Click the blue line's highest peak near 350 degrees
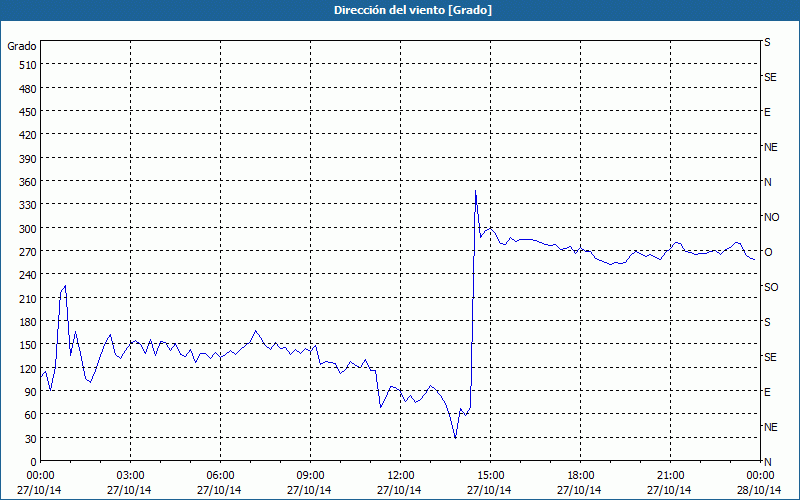This screenshot has height=500, width=800. point(476,191)
